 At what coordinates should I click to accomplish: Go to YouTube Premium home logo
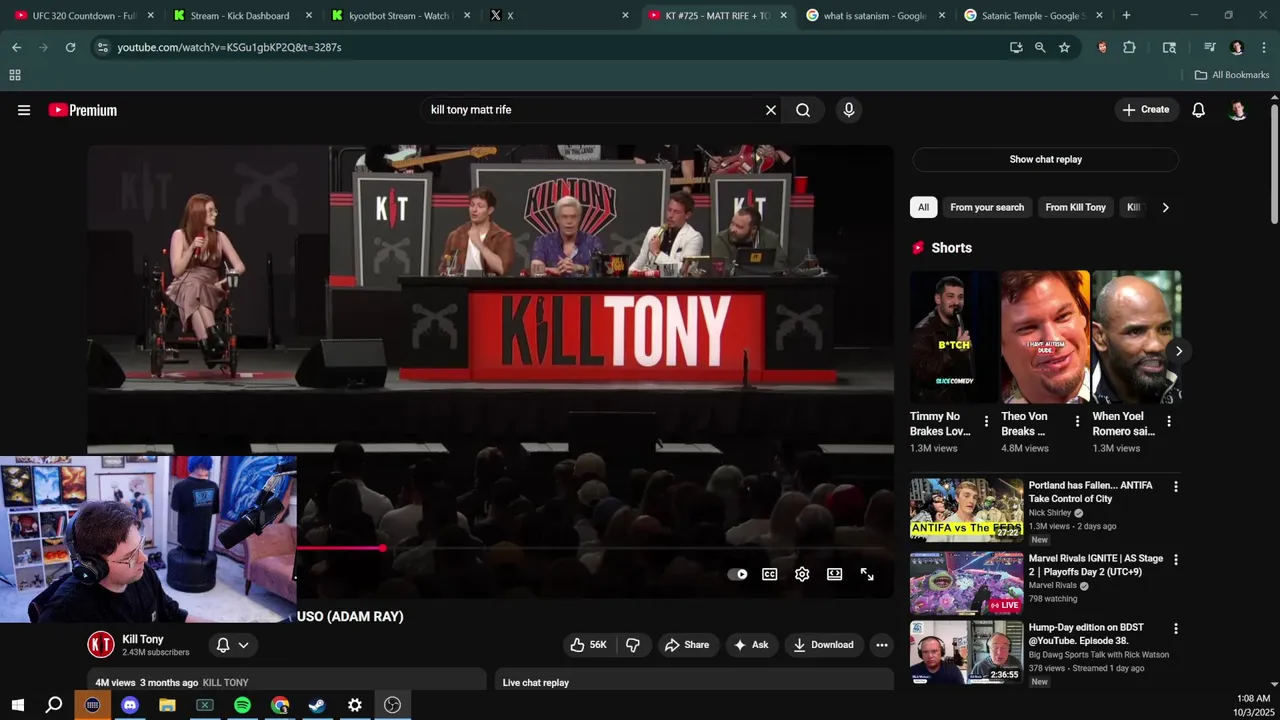click(x=83, y=110)
